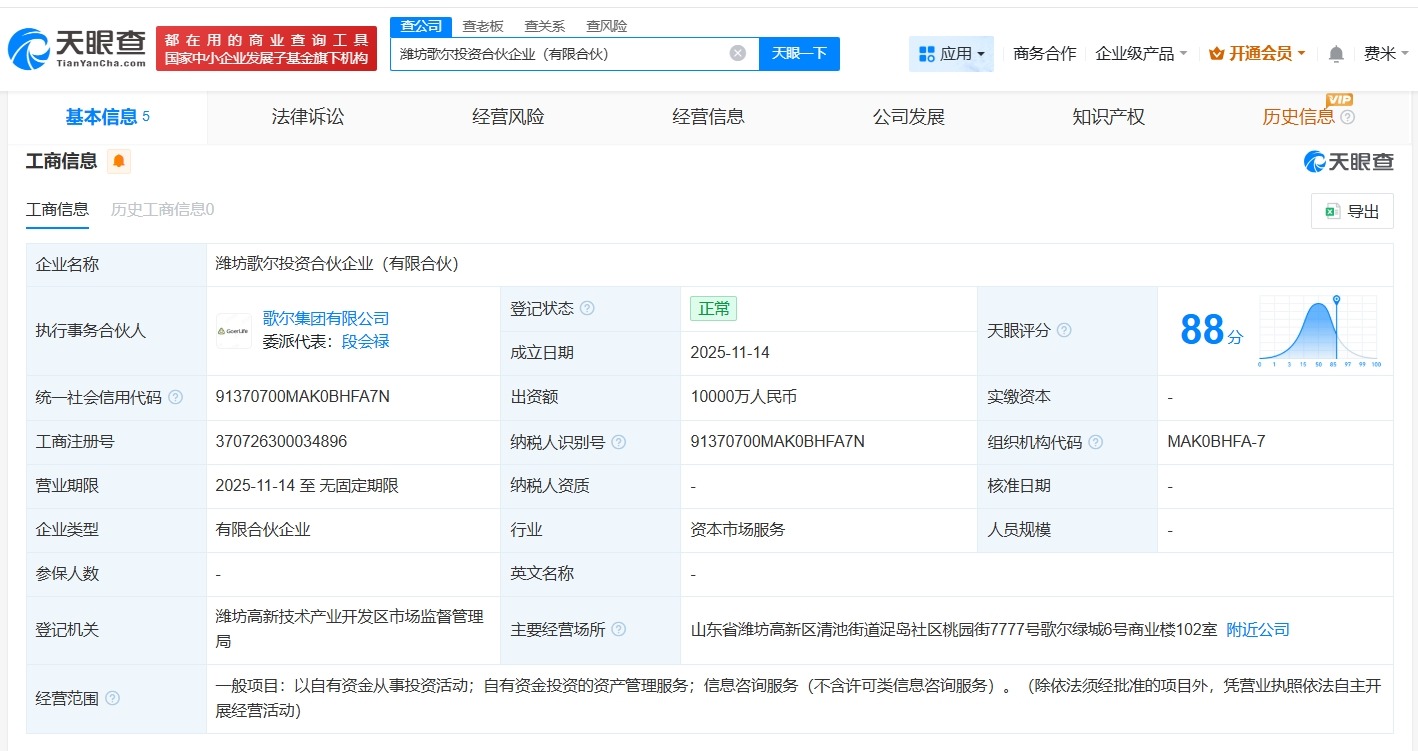Click the question mark beside 登记状态
The image size is (1418, 751).
(589, 308)
